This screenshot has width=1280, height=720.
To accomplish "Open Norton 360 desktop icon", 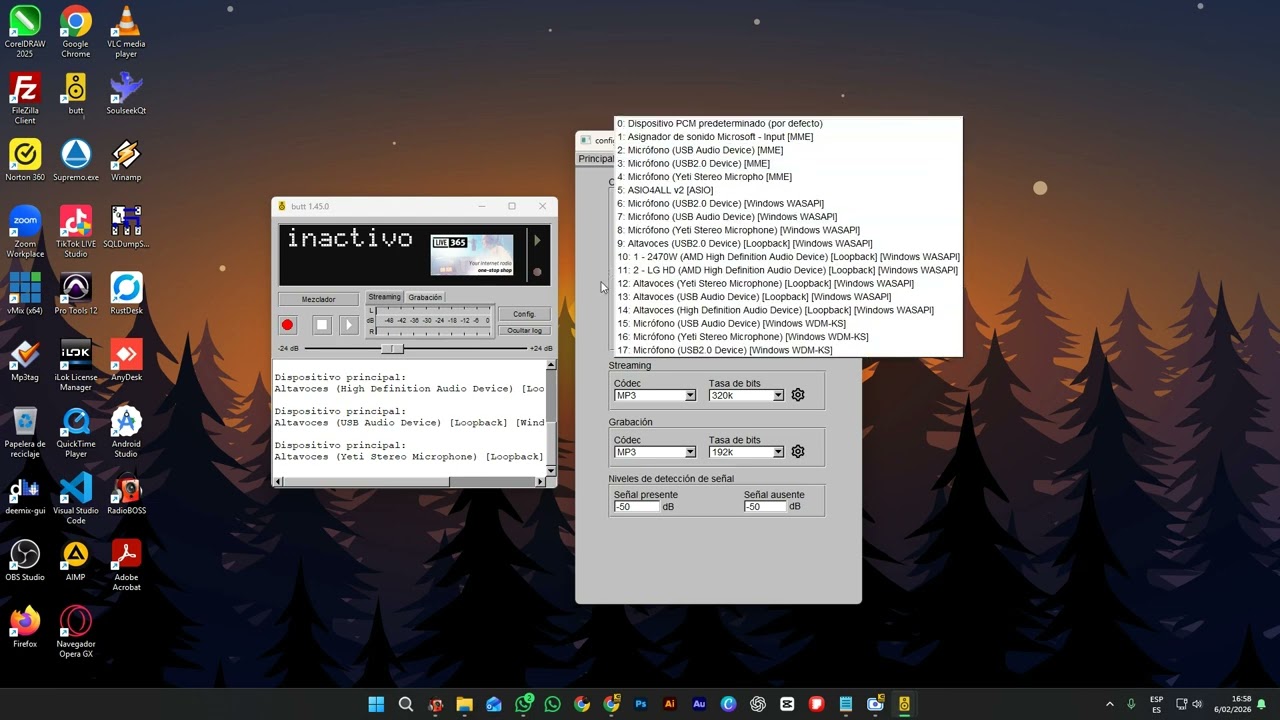I will (x=25, y=160).
